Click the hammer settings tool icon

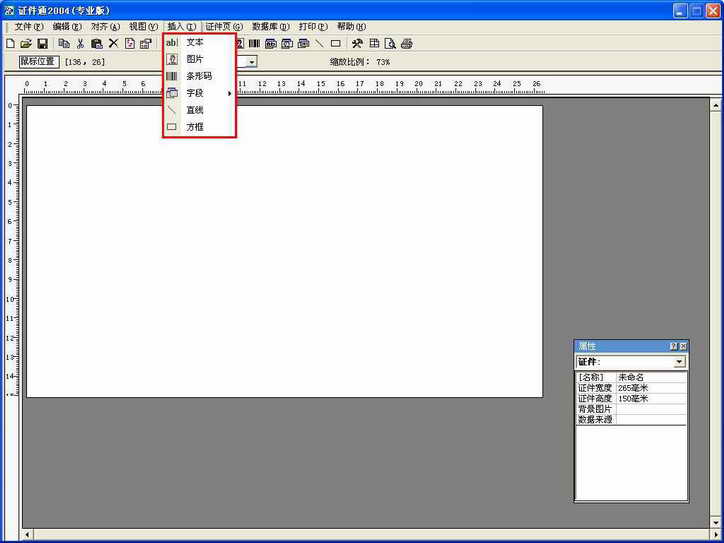357,44
